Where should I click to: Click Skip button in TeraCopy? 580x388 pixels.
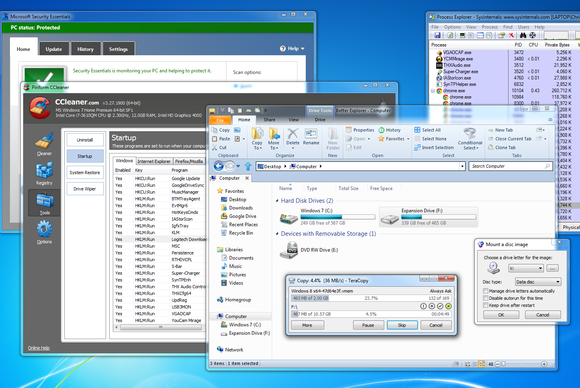402,325
